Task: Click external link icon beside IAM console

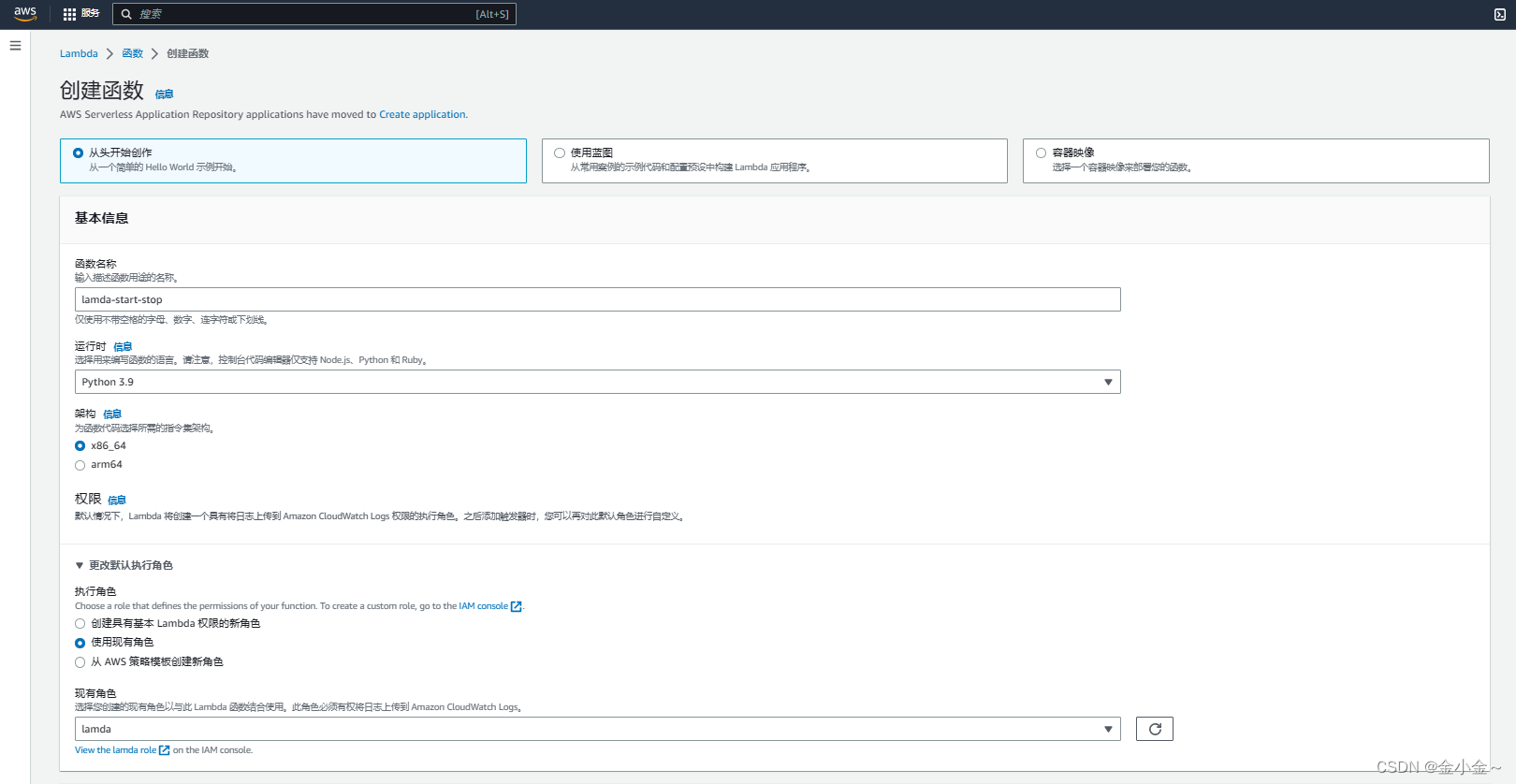Action: (x=517, y=606)
